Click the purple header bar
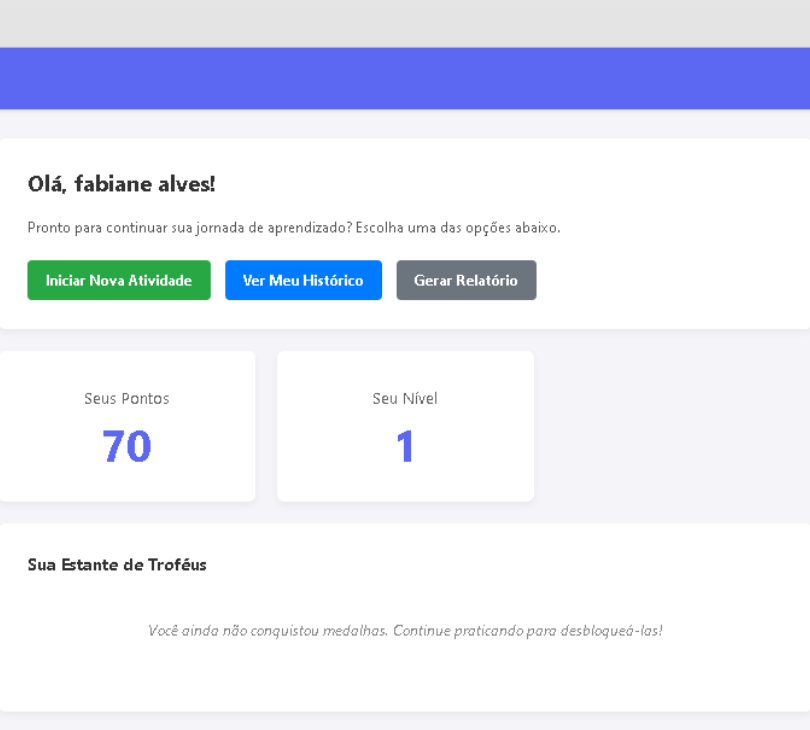 (x=405, y=78)
